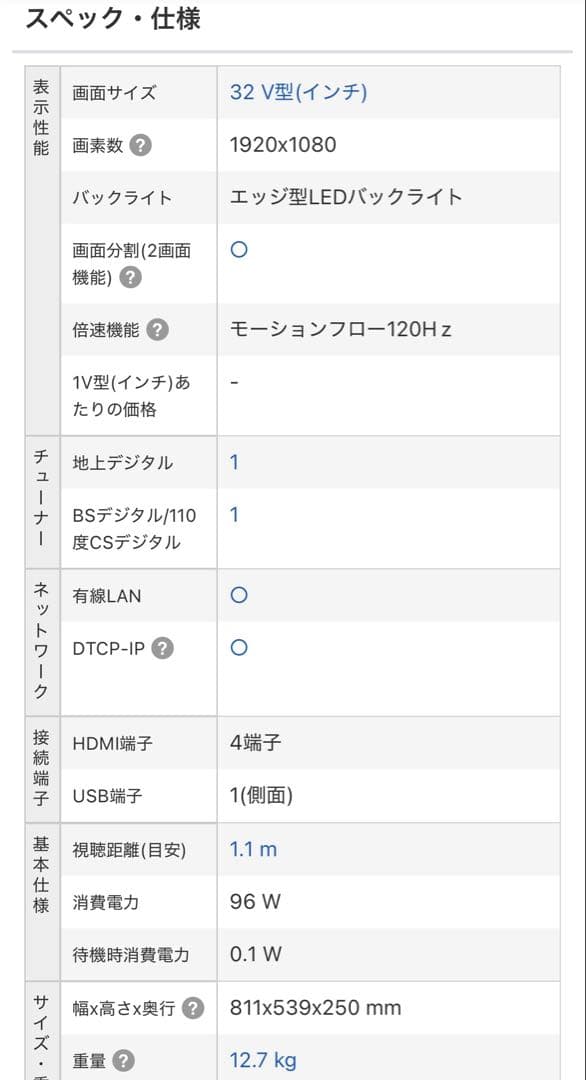This screenshot has width=586, height=1080.
Task: Select the モーションフロー120Hz value
Action: 341,329
